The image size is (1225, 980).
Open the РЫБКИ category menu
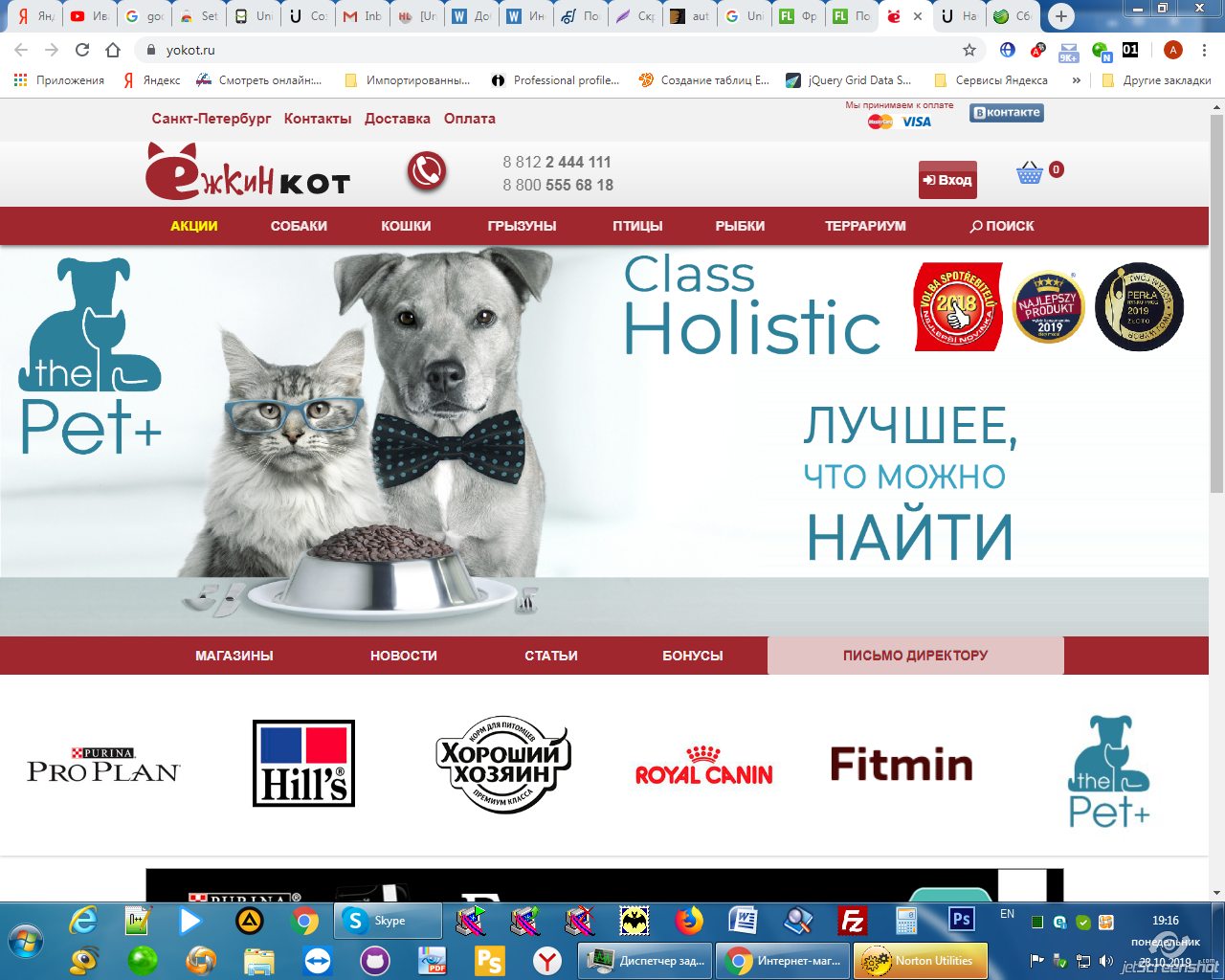(740, 226)
